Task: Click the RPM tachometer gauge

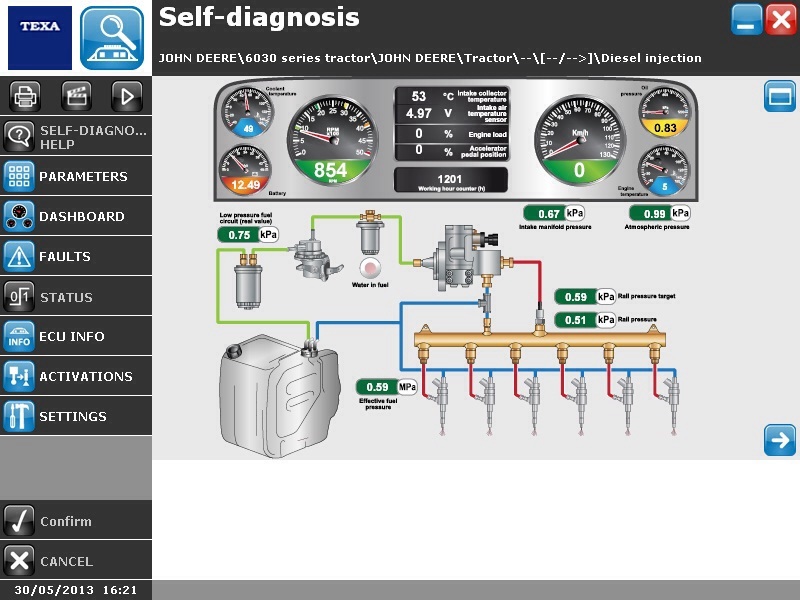Action: click(x=331, y=140)
